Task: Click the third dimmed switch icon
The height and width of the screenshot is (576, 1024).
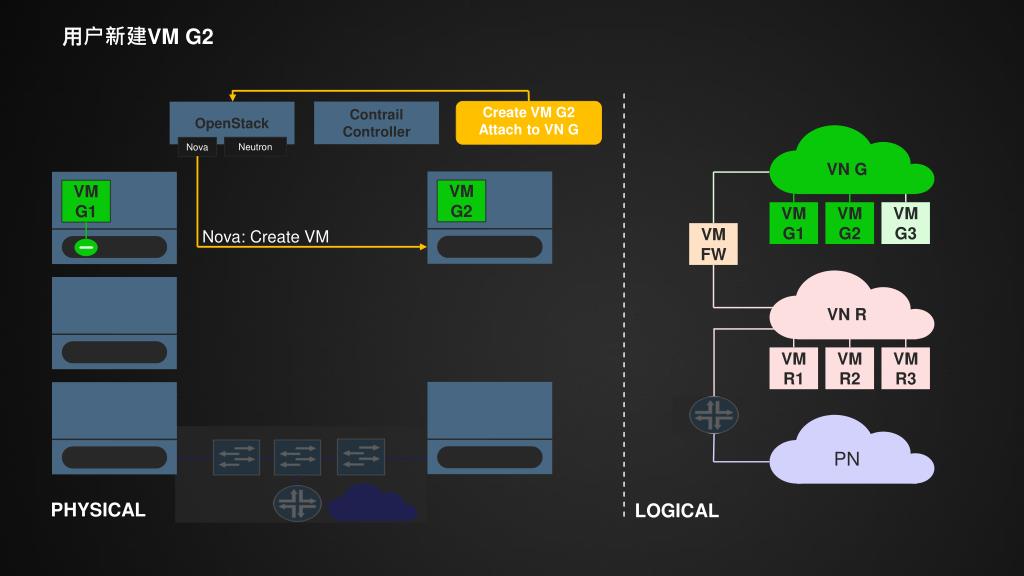Action: click(x=360, y=457)
